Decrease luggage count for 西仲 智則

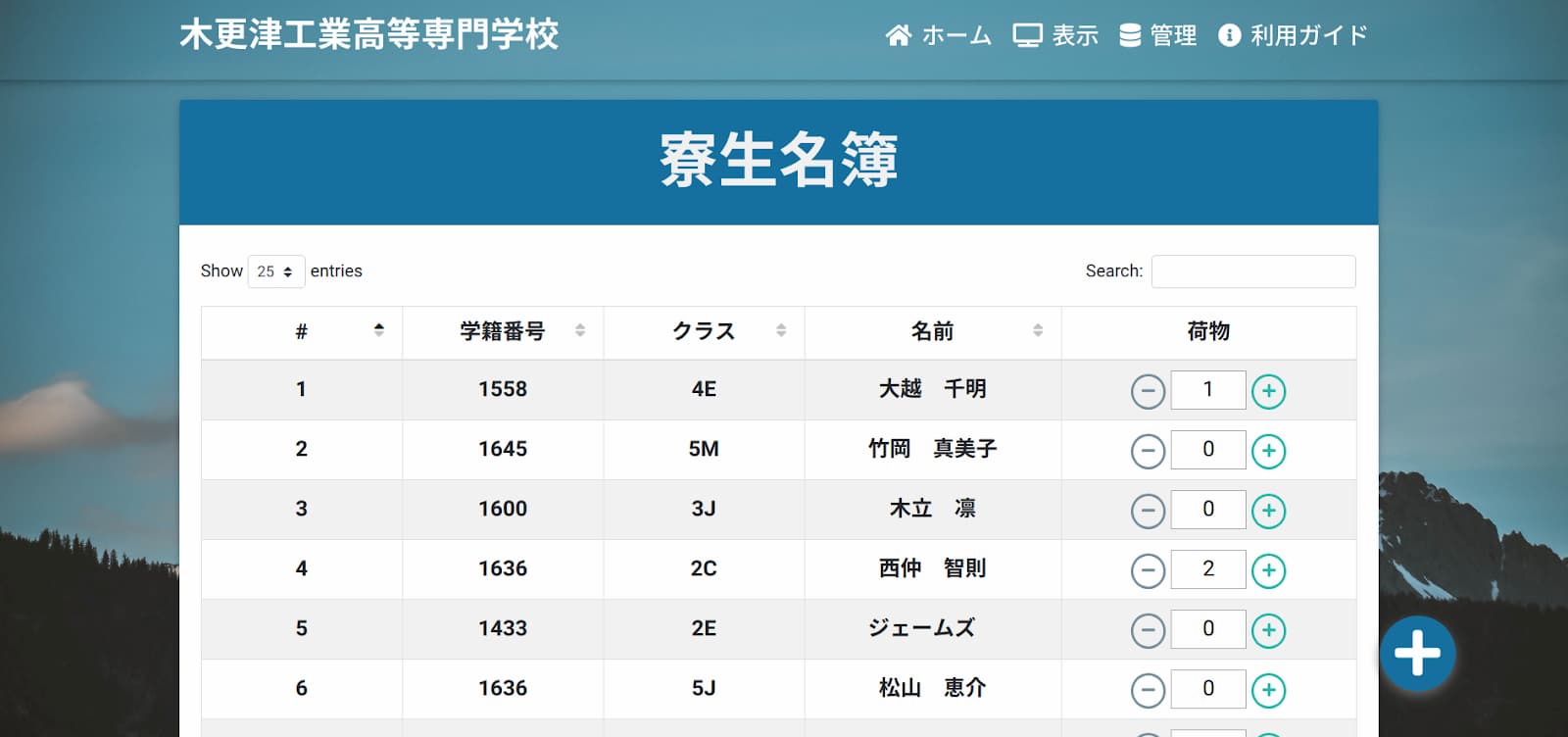[1148, 570]
